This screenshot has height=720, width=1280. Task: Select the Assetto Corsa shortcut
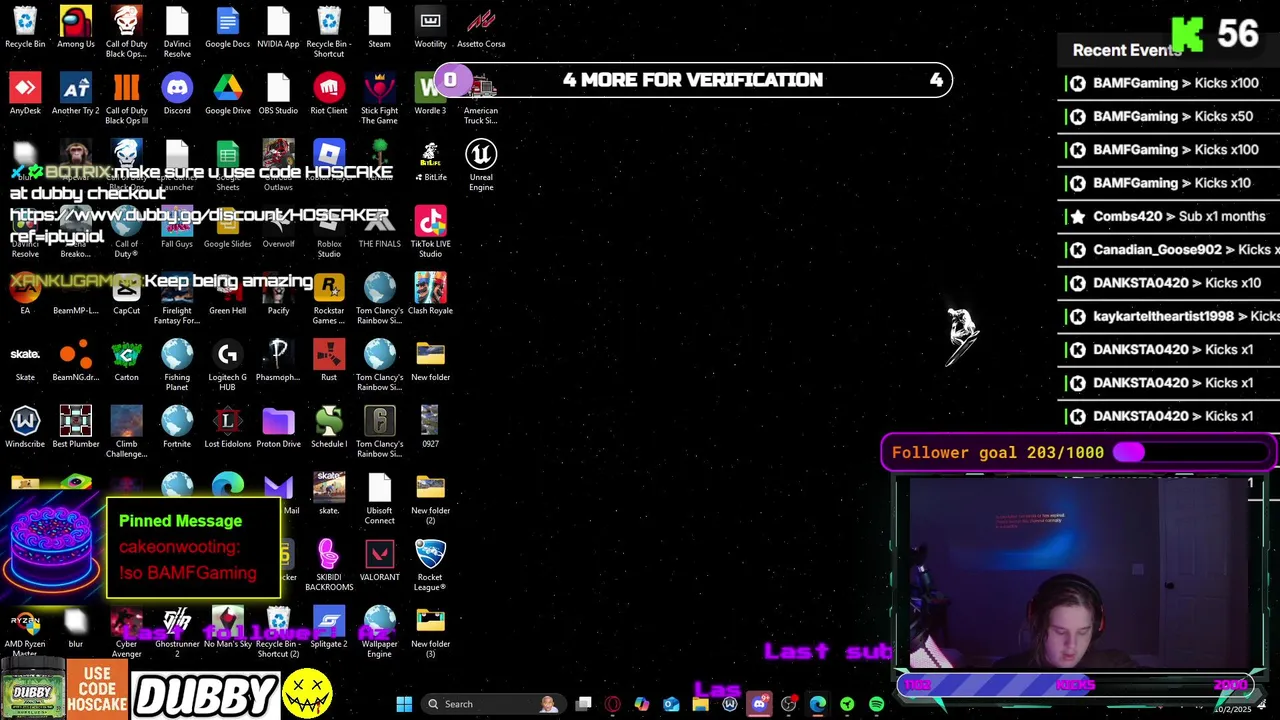tap(481, 27)
